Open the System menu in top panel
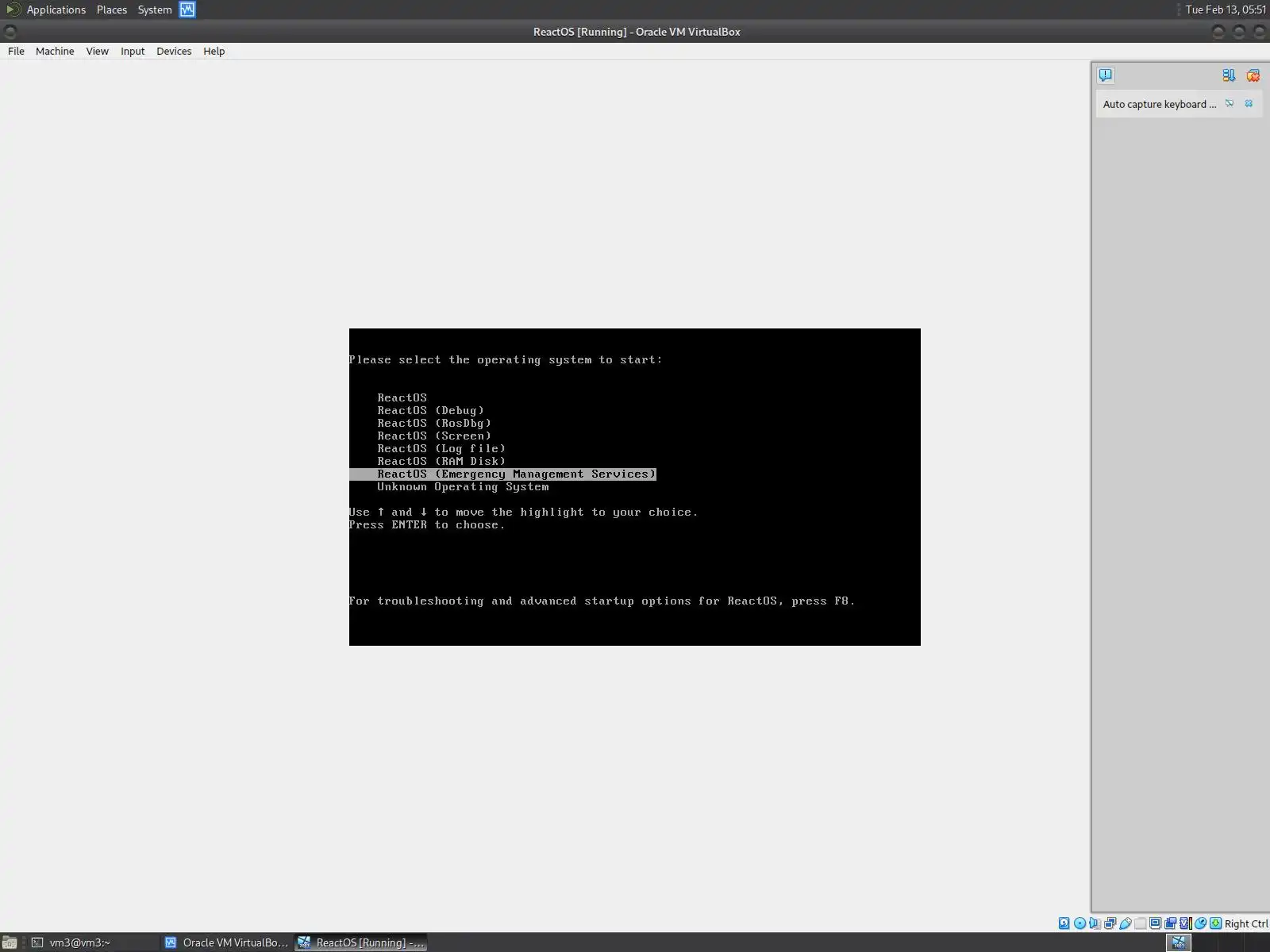This screenshot has width=1270, height=952. 155,10
